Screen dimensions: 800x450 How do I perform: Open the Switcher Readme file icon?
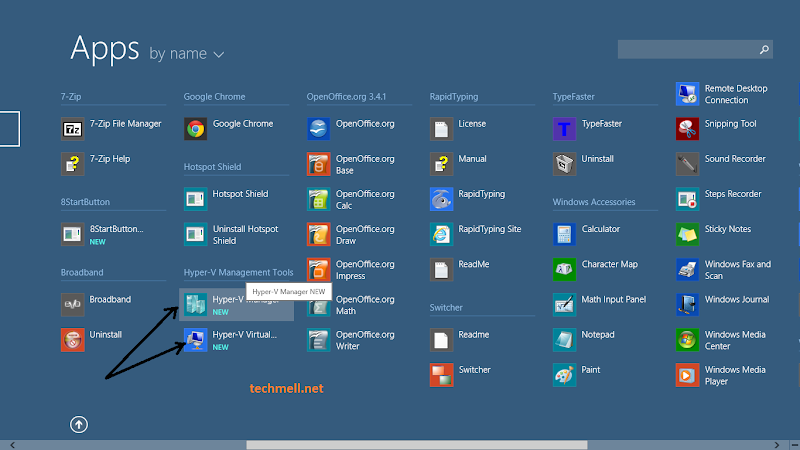(x=441, y=340)
